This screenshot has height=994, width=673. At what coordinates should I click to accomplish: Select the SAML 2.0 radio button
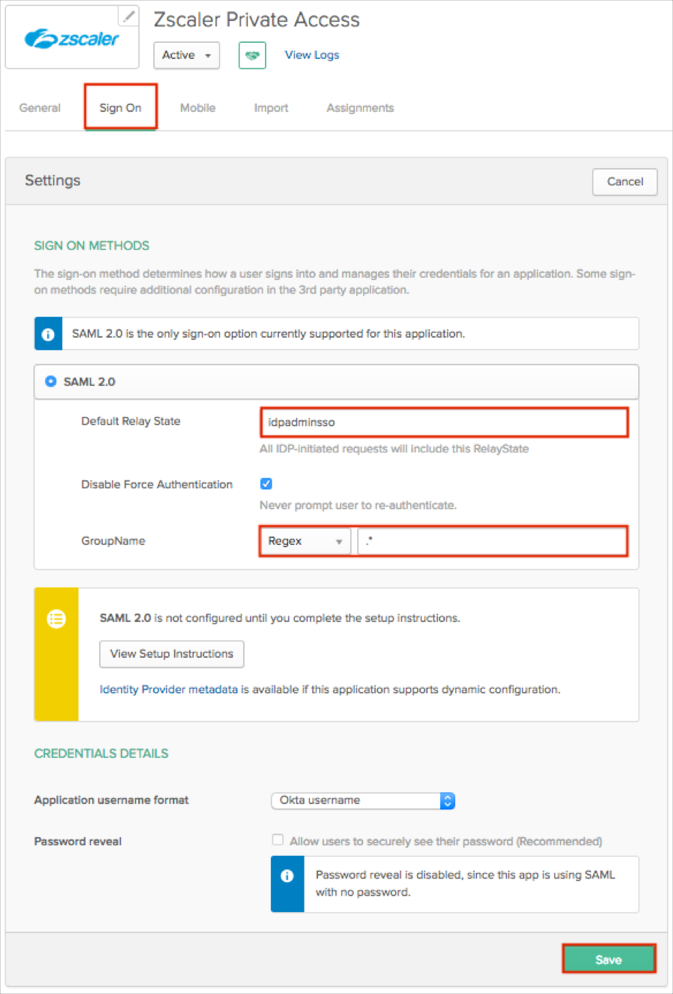click(51, 382)
